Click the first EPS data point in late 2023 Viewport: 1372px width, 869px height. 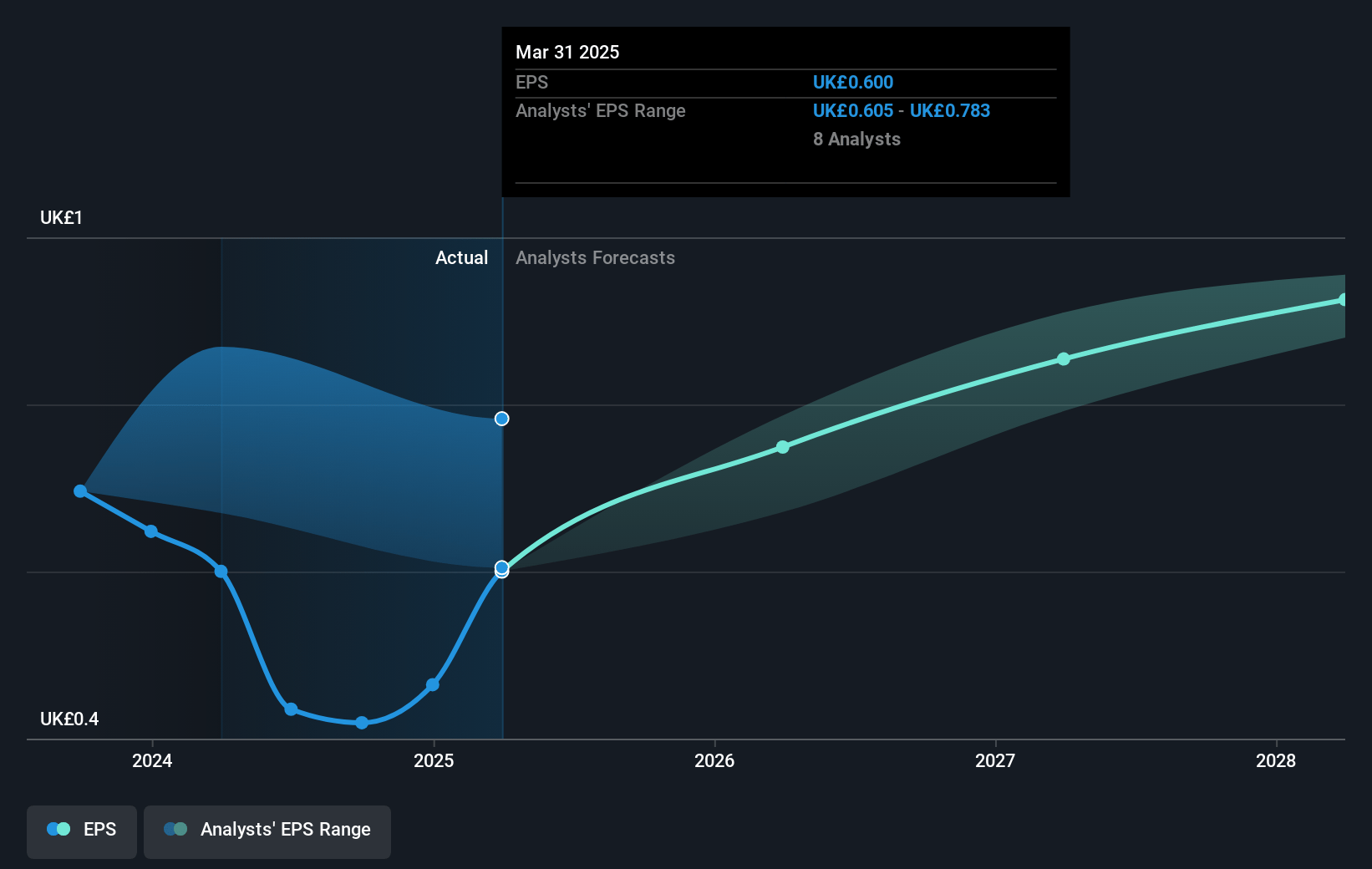pos(80,491)
